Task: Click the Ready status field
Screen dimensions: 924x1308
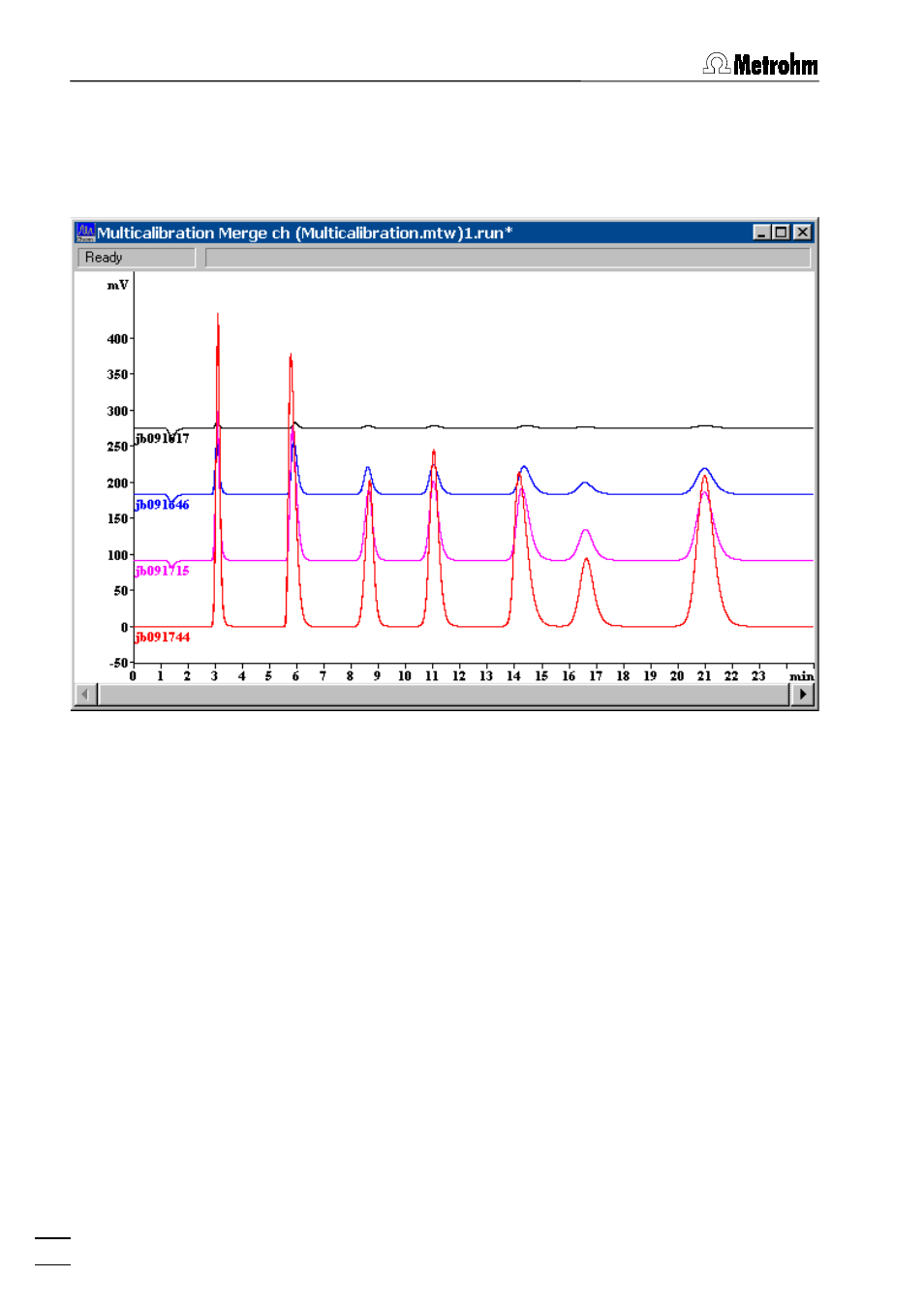Action: pyautogui.click(x=136, y=258)
